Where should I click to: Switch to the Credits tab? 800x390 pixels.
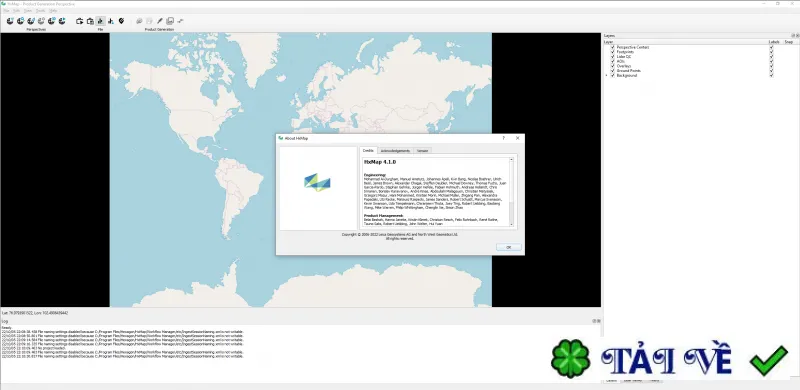[368, 151]
